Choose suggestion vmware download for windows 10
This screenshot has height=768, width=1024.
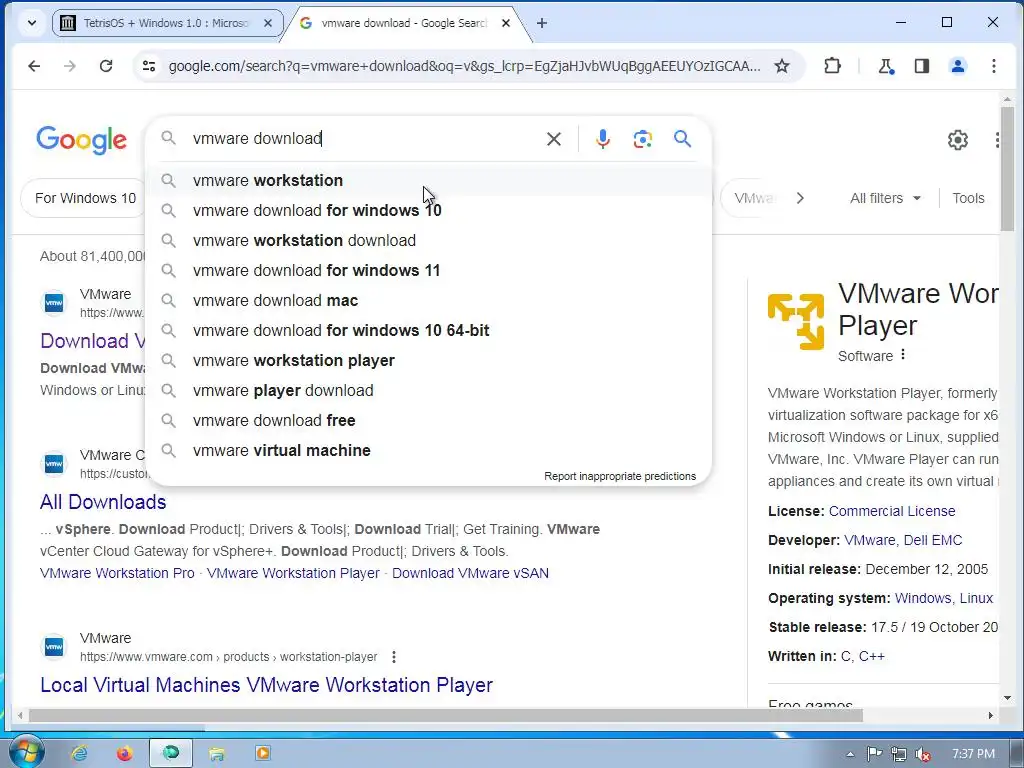[x=428, y=210]
